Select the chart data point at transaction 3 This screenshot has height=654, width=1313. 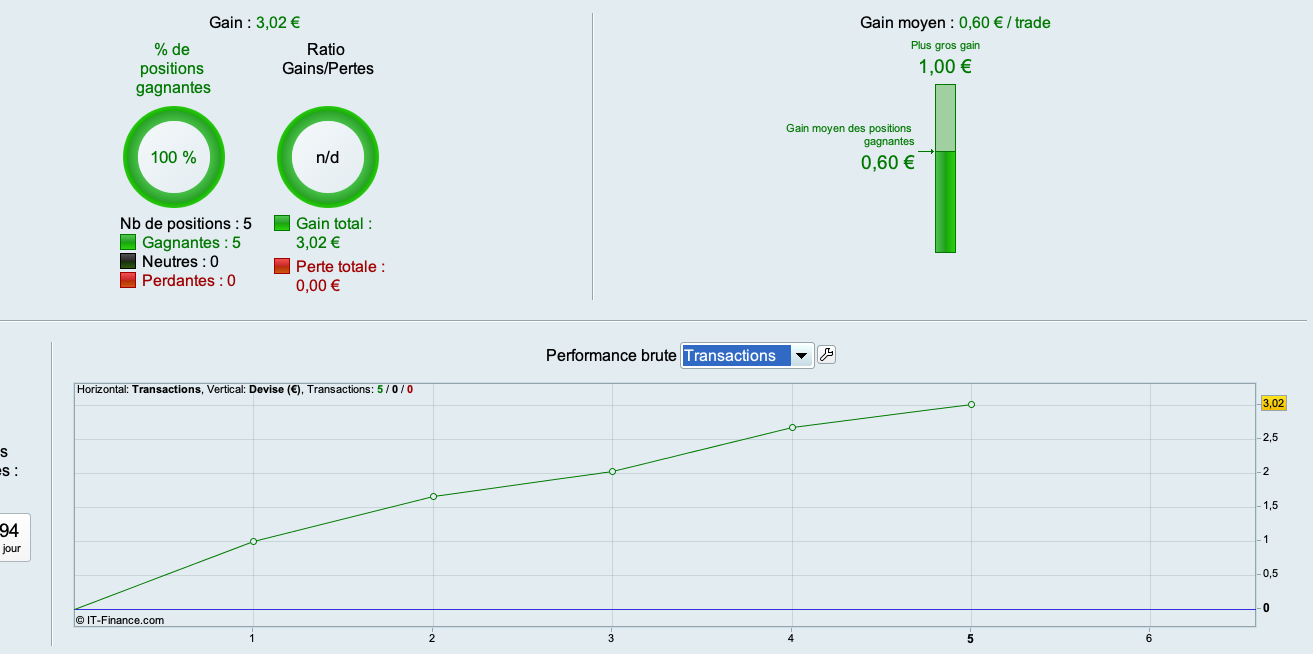pyautogui.click(x=612, y=471)
